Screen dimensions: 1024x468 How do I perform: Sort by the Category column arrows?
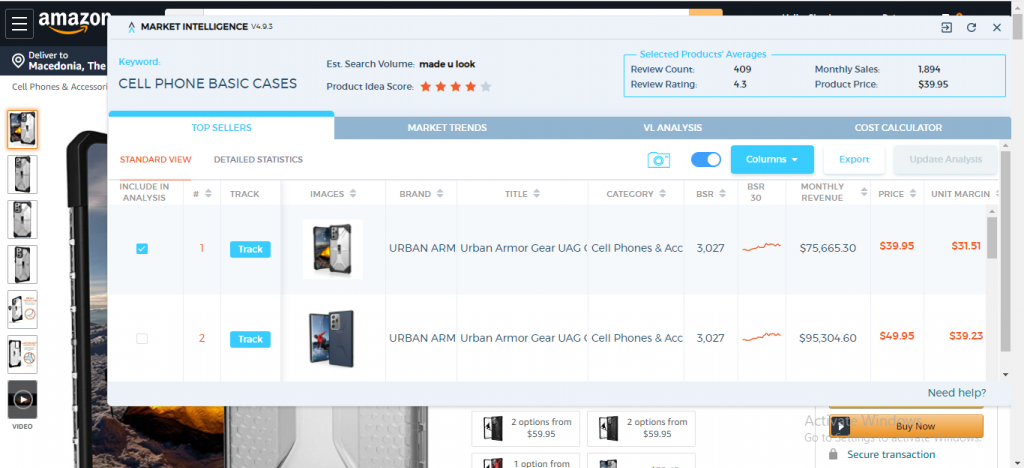coord(663,194)
